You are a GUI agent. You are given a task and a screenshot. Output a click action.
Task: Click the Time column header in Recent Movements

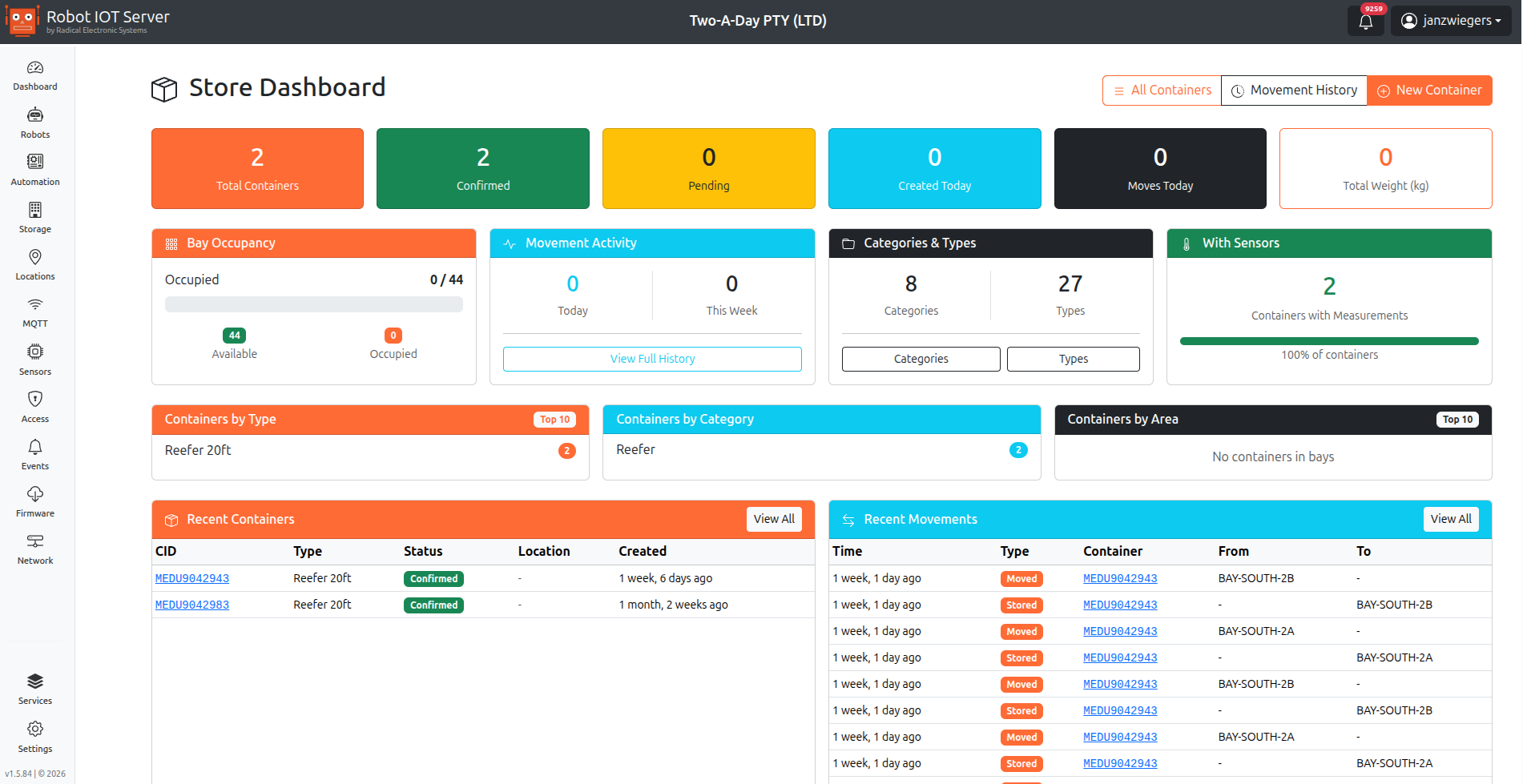pyautogui.click(x=848, y=551)
